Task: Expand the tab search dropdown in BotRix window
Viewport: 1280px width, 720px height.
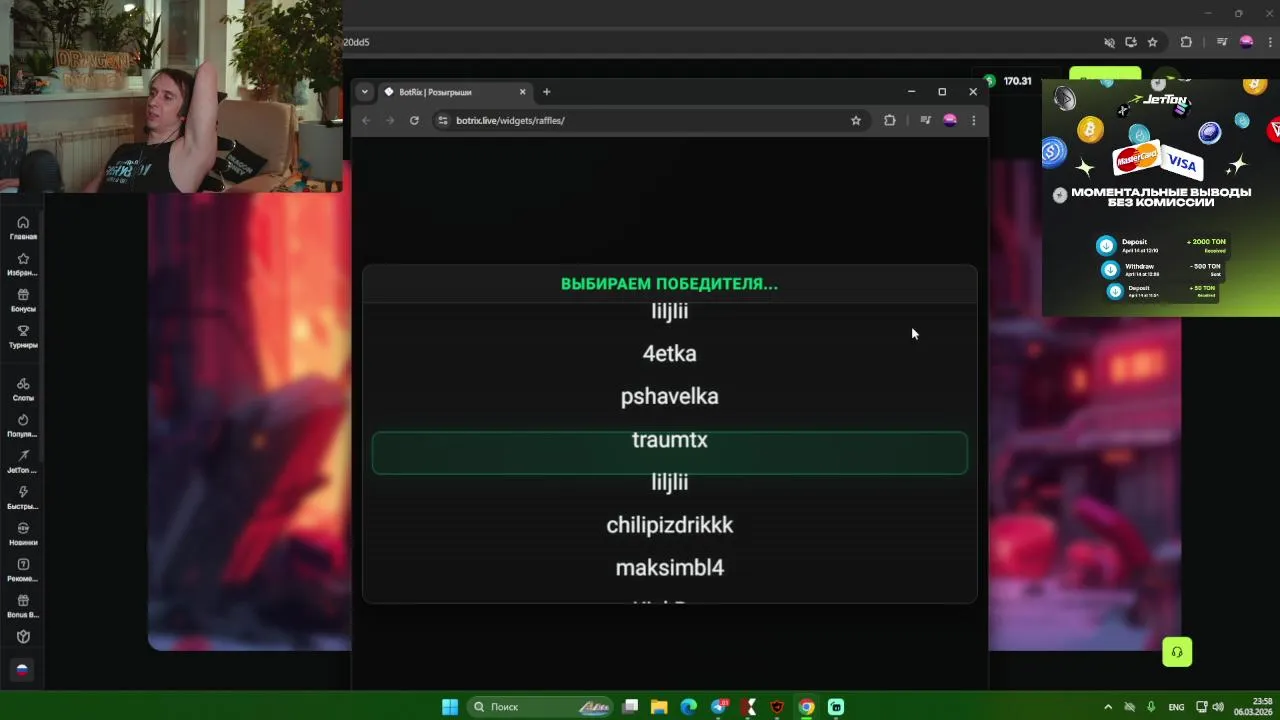Action: point(364,91)
